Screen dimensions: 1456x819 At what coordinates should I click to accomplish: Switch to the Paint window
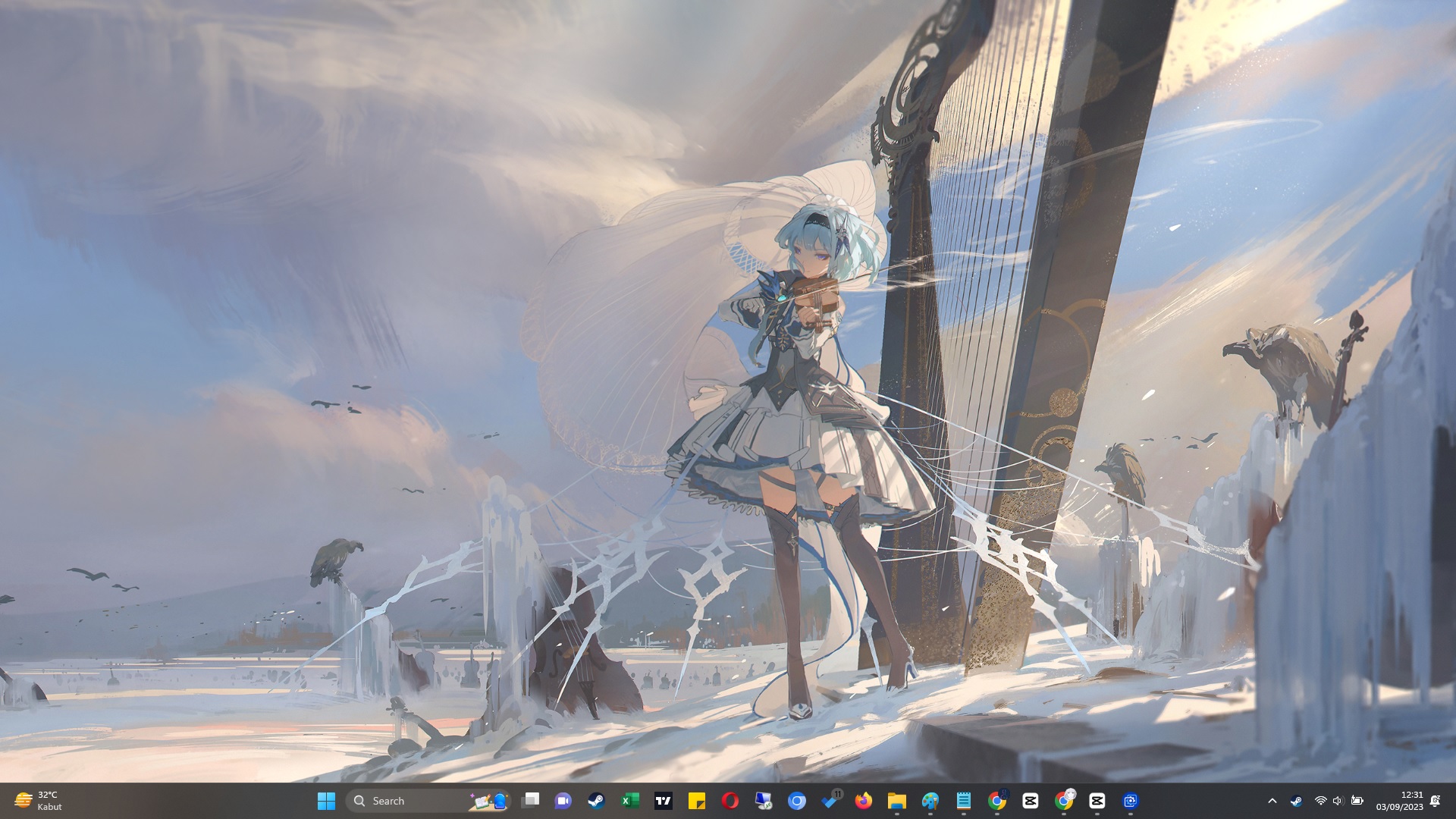point(930,801)
